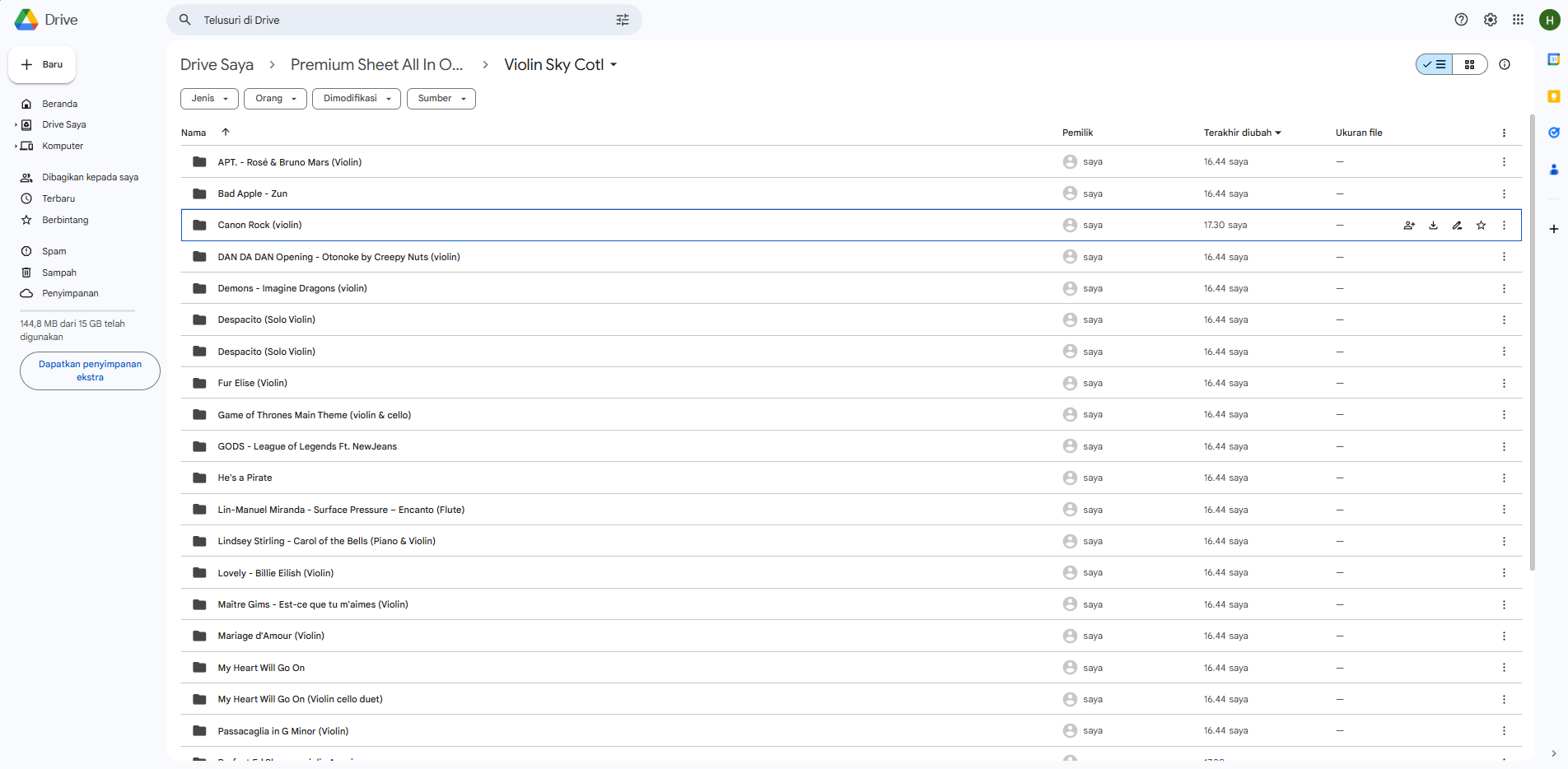Open Sampah in the sidebar
The image size is (1568, 769).
pyautogui.click(x=58, y=273)
